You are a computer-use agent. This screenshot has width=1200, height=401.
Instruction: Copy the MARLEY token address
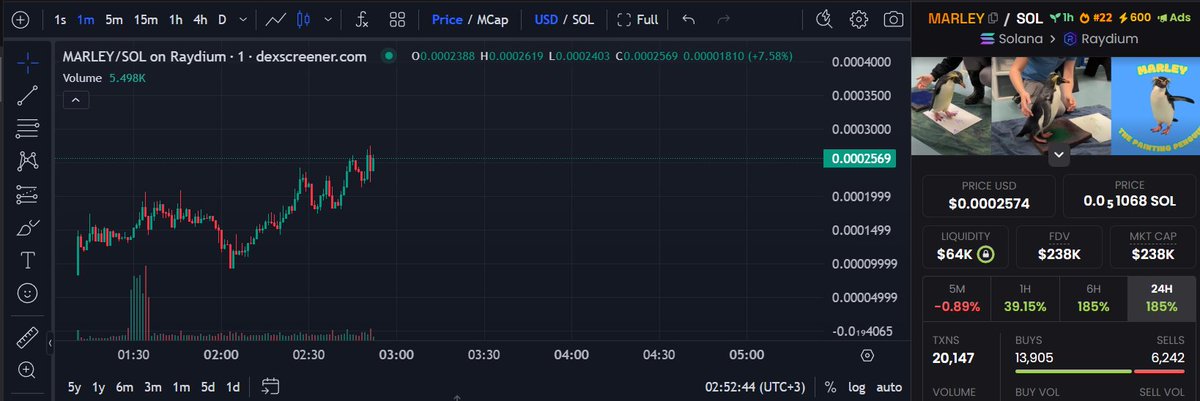coord(992,19)
